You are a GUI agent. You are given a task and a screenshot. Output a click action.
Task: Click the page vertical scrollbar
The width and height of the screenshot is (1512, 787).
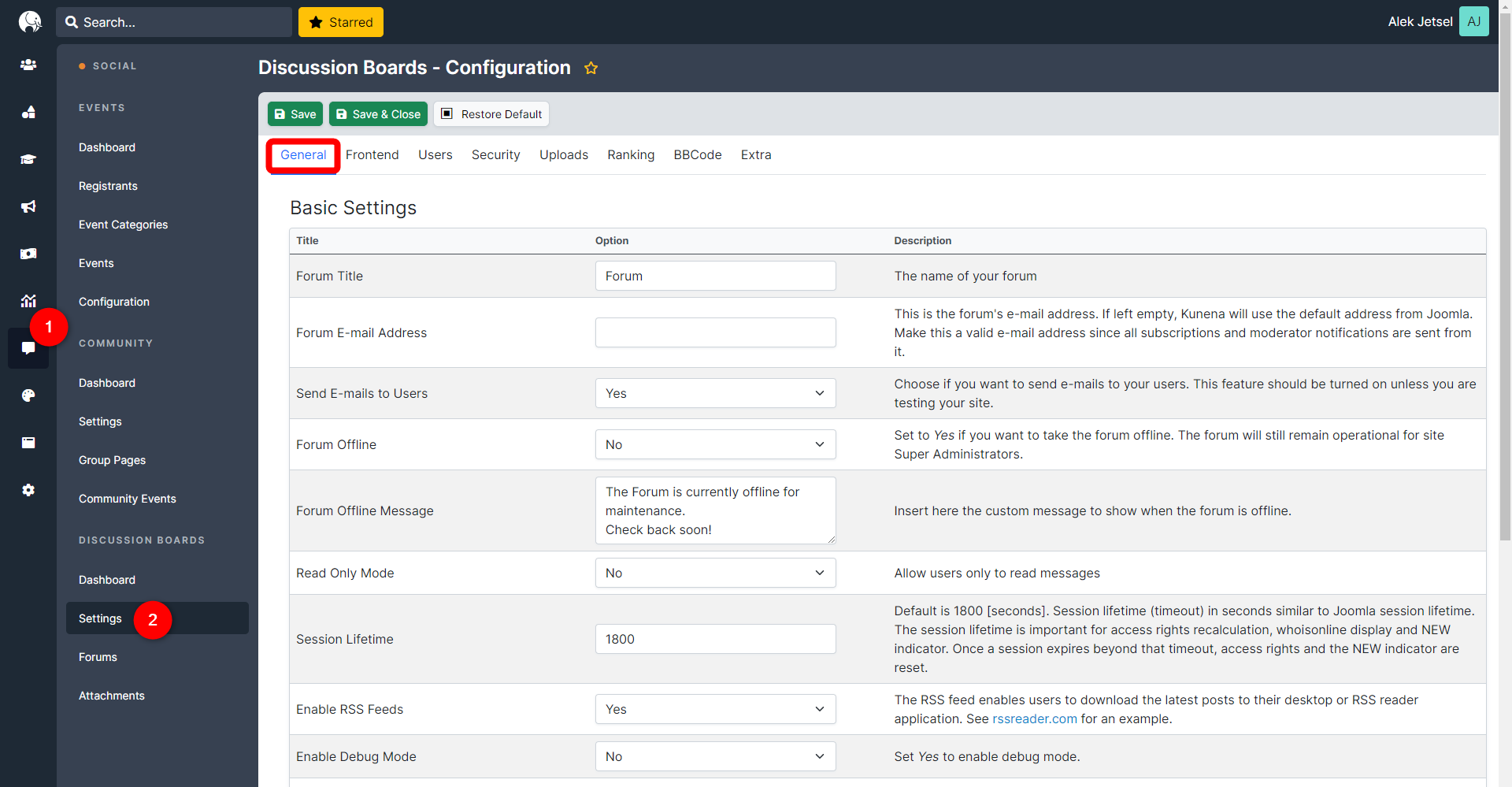1505,276
